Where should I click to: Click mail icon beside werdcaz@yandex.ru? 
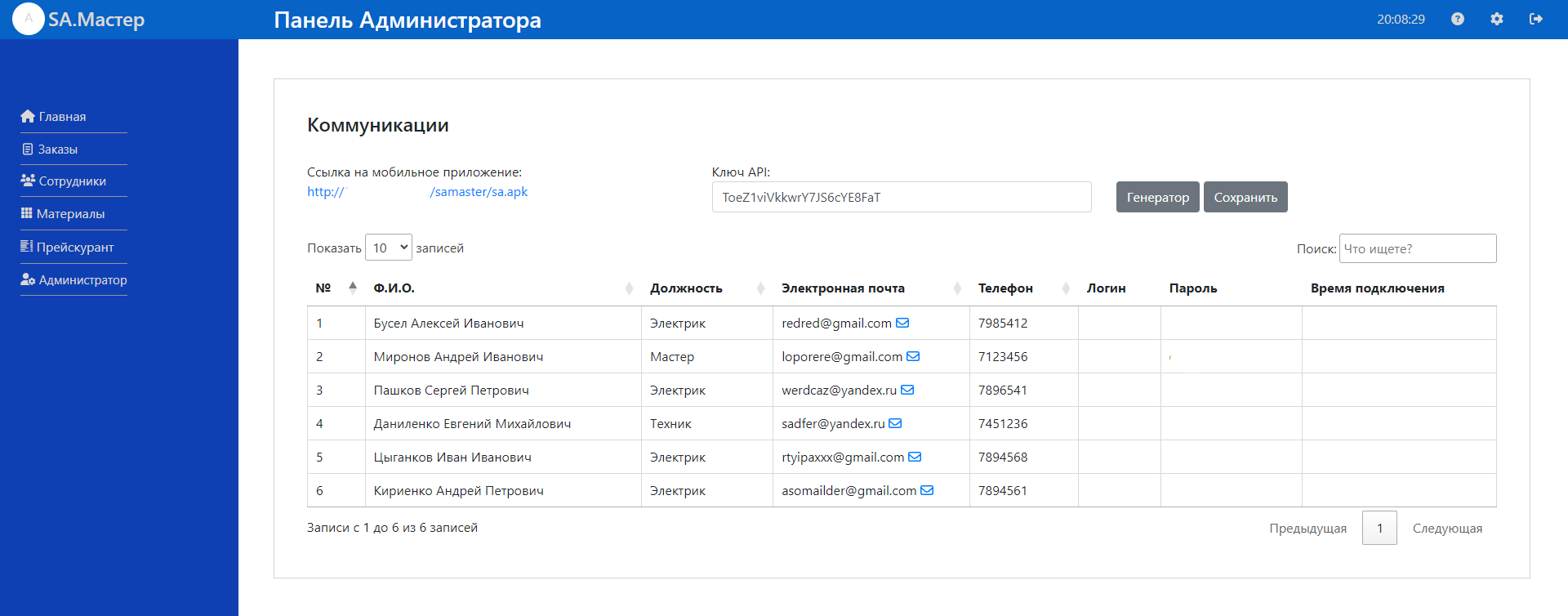click(907, 390)
